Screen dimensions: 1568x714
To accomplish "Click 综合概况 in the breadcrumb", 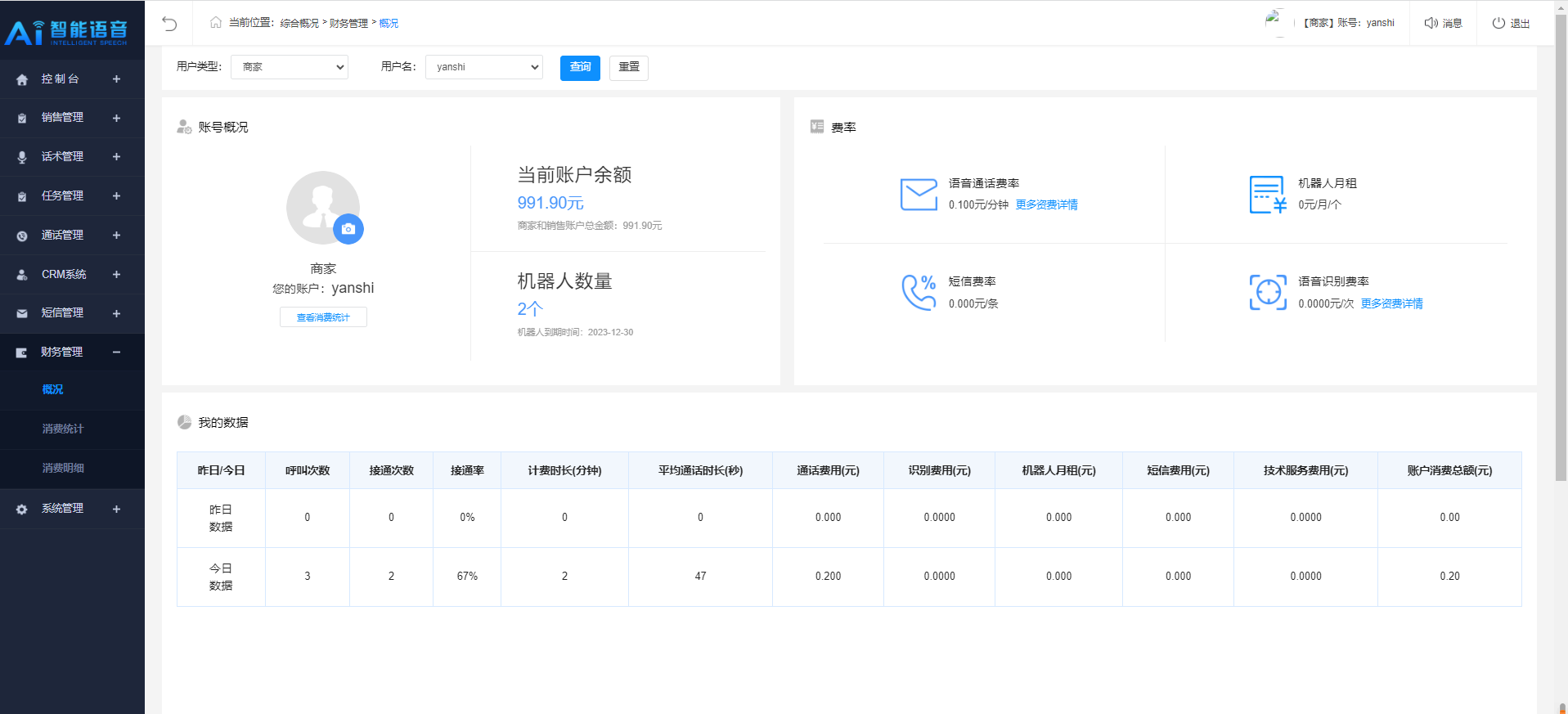I will [x=299, y=23].
